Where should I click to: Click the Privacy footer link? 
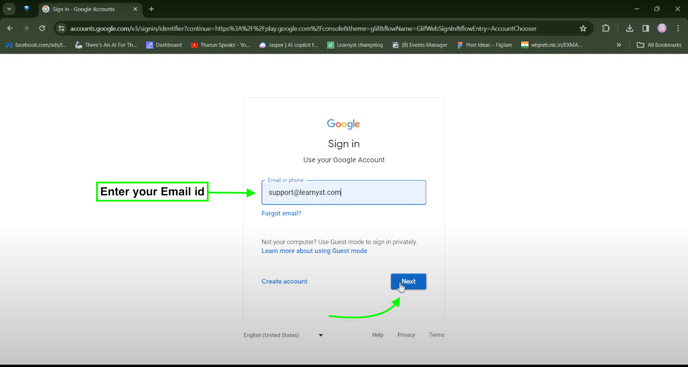406,335
